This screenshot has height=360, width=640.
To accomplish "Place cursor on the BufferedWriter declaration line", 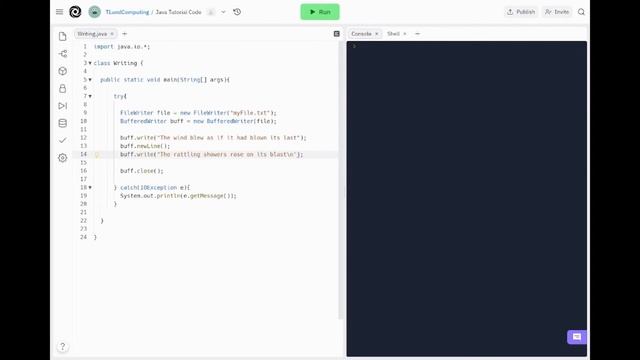I will tap(198, 121).
